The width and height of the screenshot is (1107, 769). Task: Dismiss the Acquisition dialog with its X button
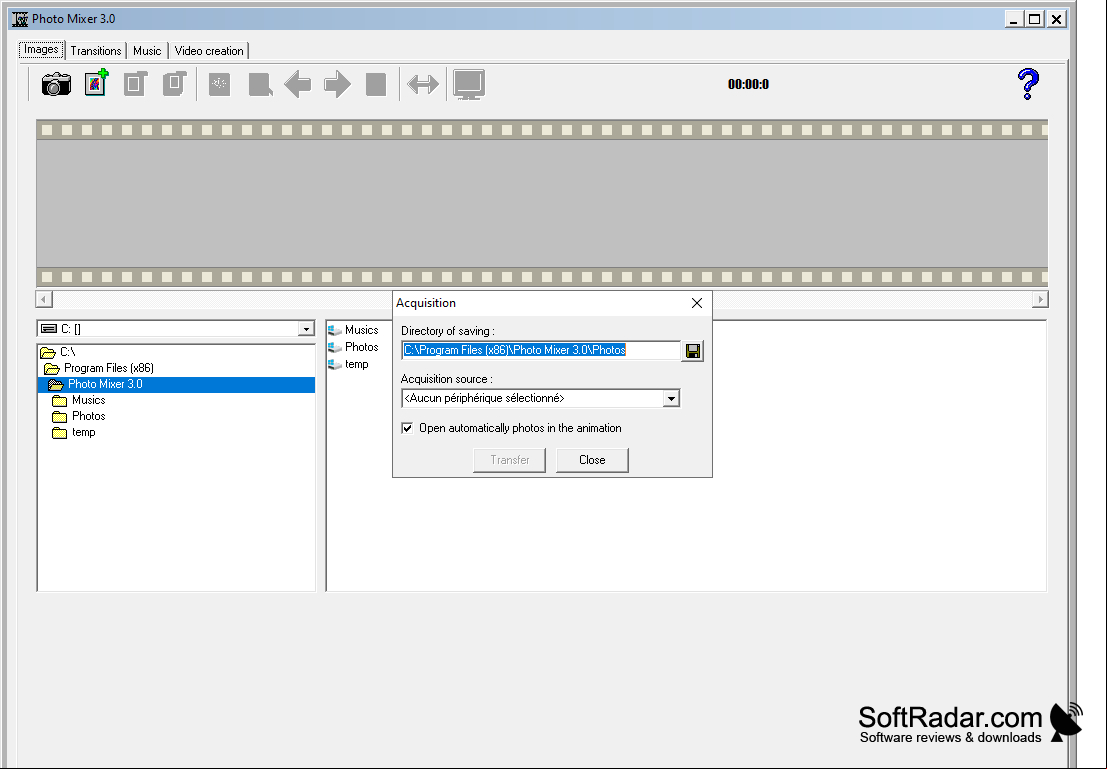697,303
